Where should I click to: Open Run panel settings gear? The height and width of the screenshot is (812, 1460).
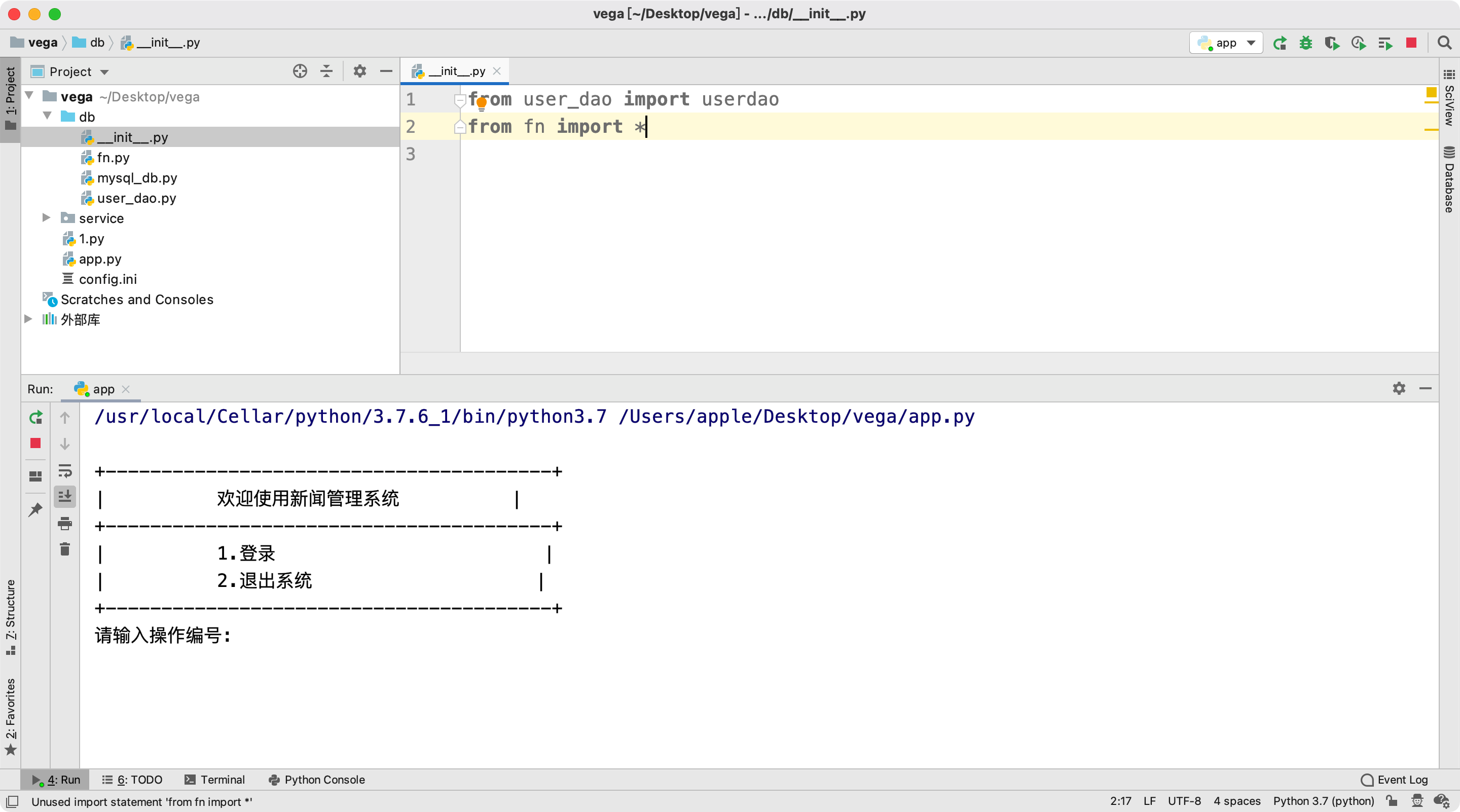point(1399,388)
